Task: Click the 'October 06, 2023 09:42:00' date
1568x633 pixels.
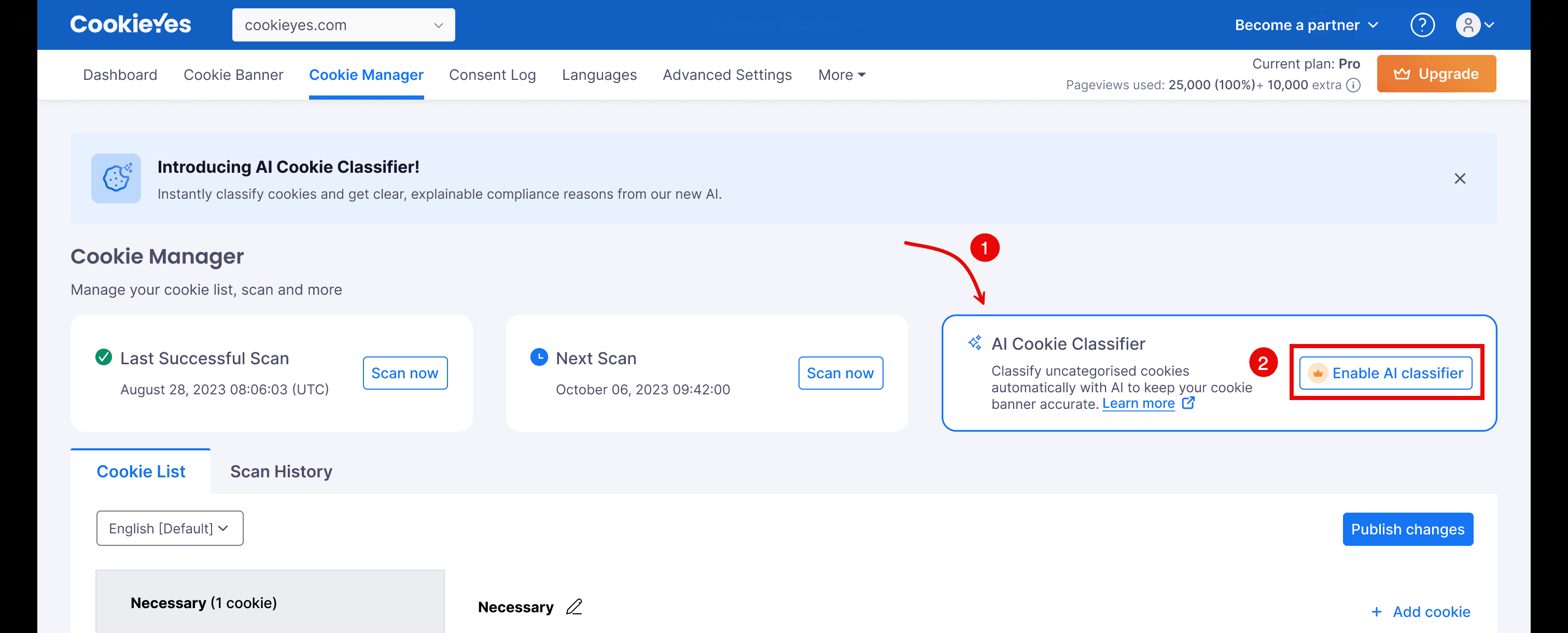Action: (643, 389)
